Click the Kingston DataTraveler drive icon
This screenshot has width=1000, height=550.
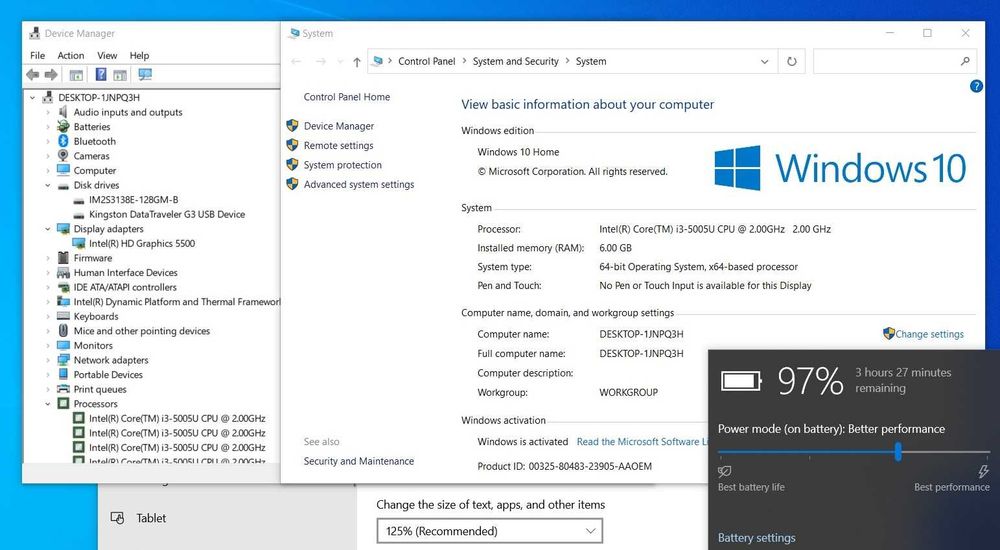78,214
